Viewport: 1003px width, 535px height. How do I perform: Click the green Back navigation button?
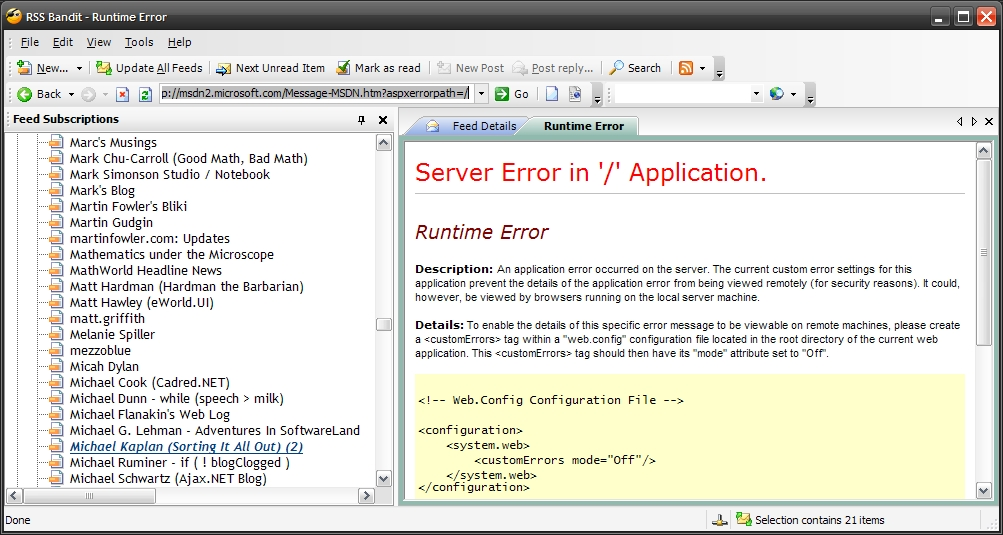click(x=39, y=94)
